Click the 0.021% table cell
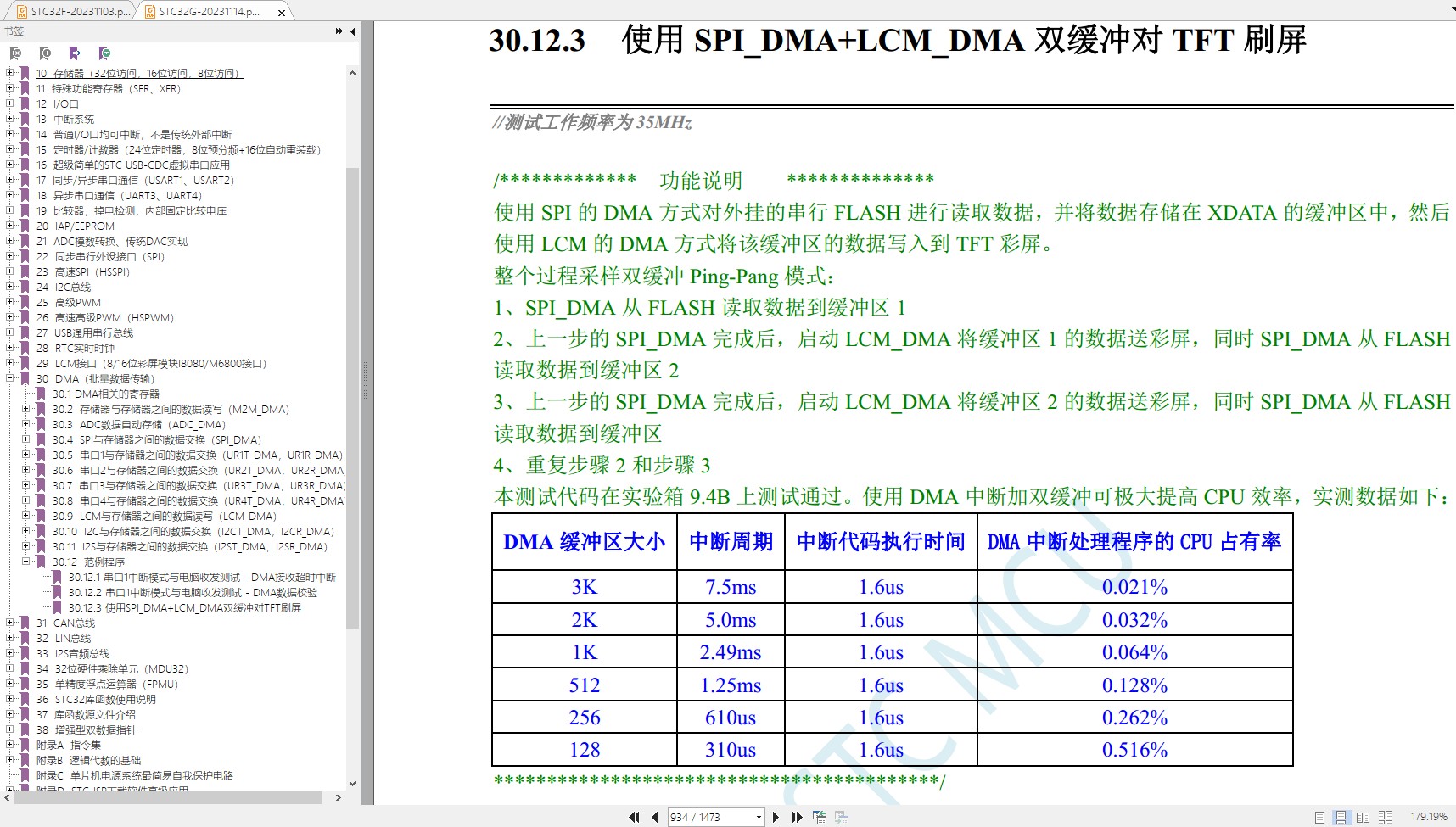1456x827 pixels. click(1134, 587)
